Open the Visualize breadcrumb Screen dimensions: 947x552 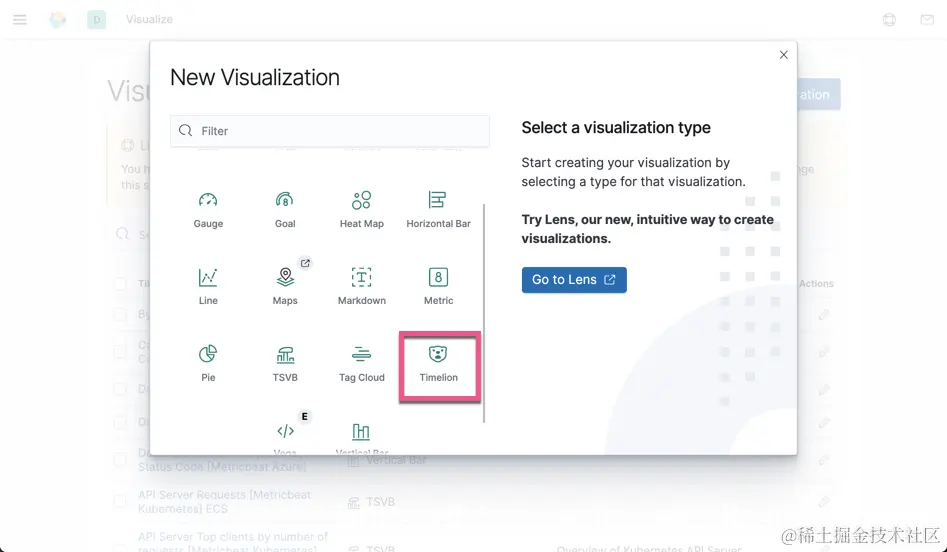(149, 19)
